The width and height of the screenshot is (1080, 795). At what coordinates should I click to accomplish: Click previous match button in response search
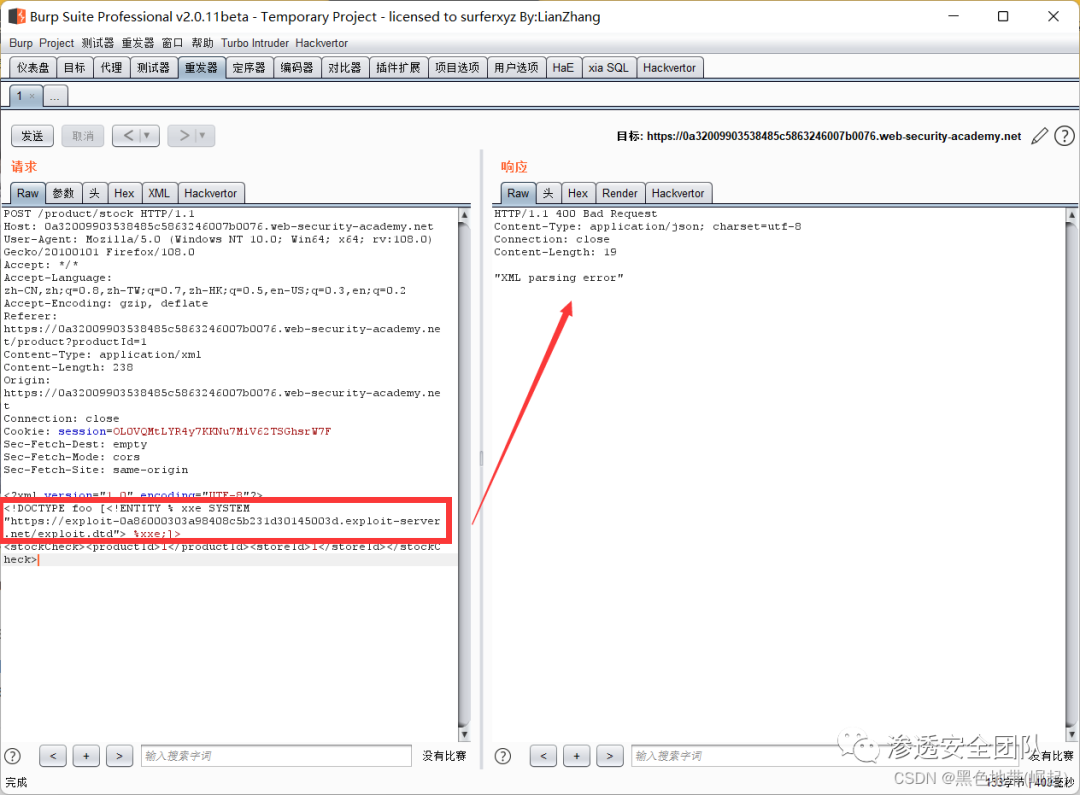(543, 756)
